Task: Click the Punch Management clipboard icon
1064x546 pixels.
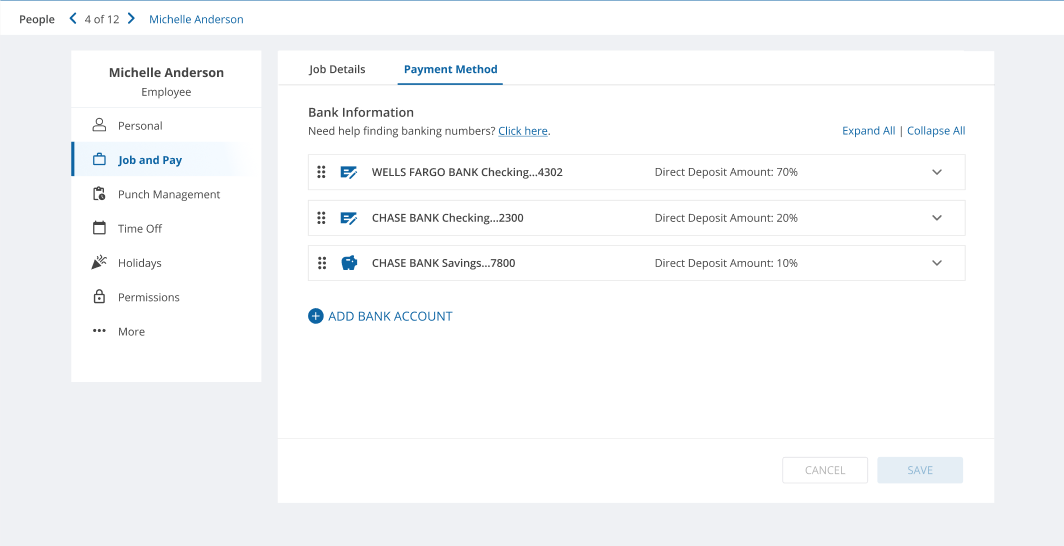Action: pos(99,194)
